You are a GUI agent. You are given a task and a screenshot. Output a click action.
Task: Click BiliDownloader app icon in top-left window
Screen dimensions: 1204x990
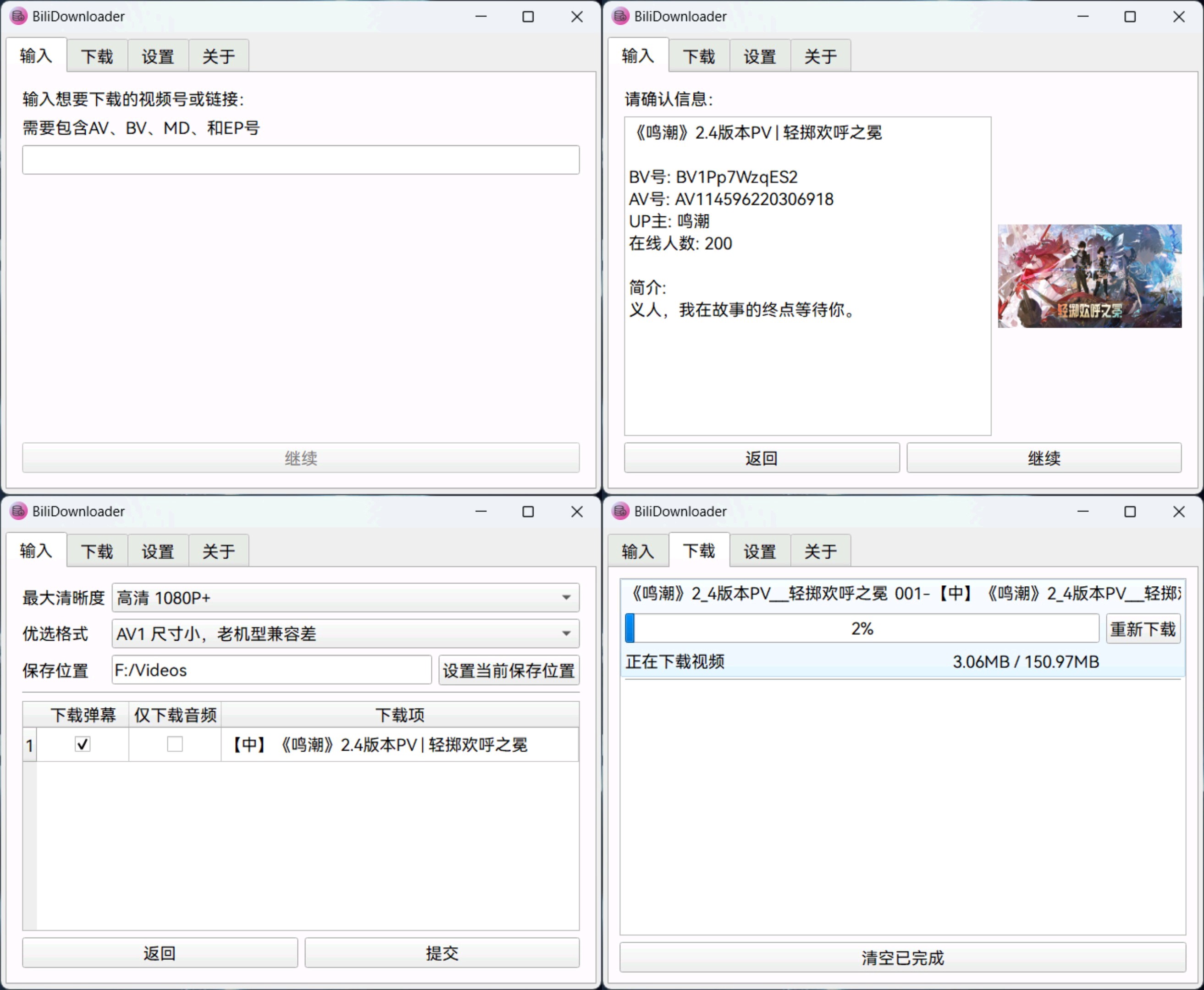18,16
